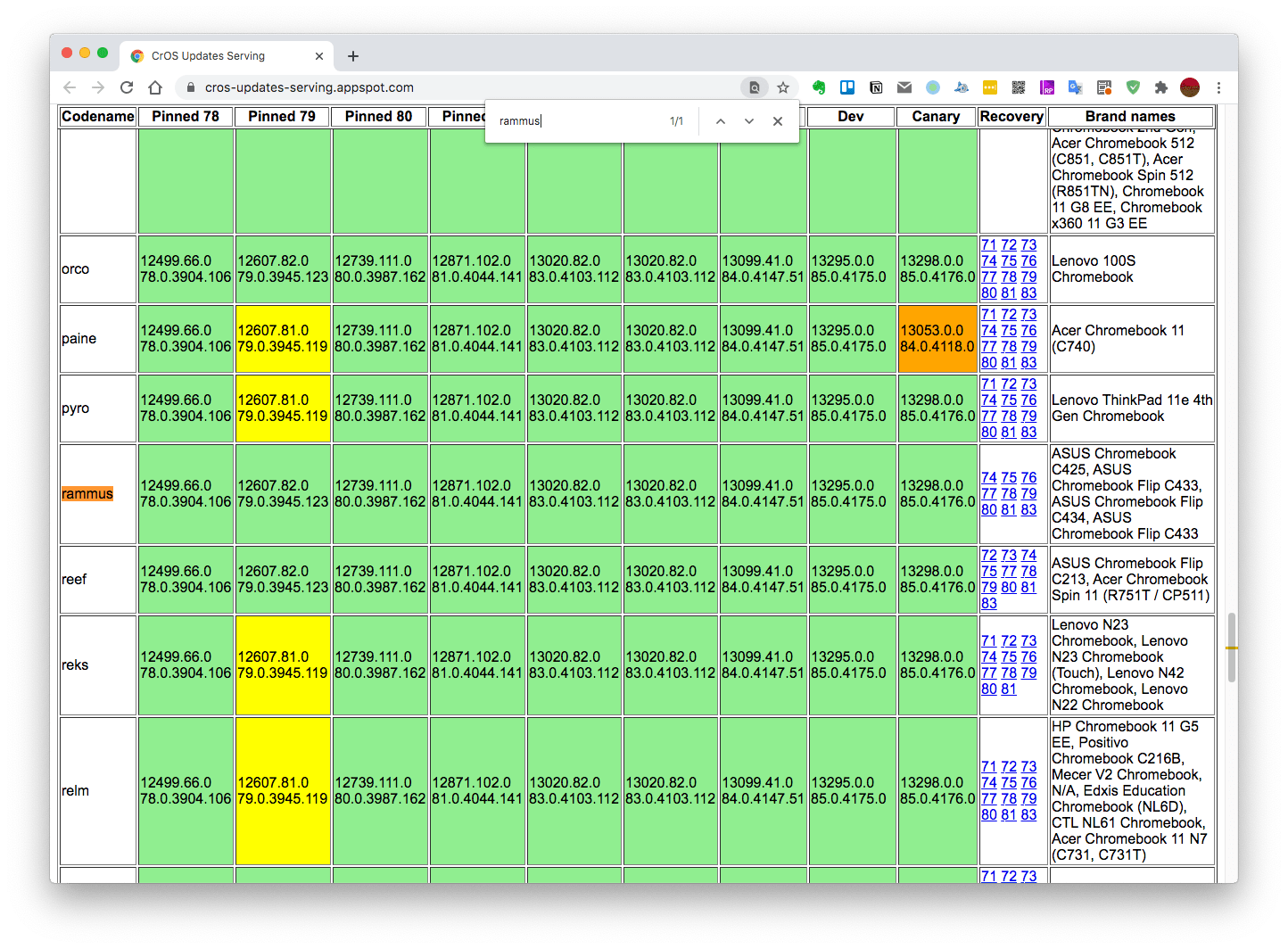Viewport: 1288px width, 949px height.
Task: Open a new tab
Action: point(353,56)
